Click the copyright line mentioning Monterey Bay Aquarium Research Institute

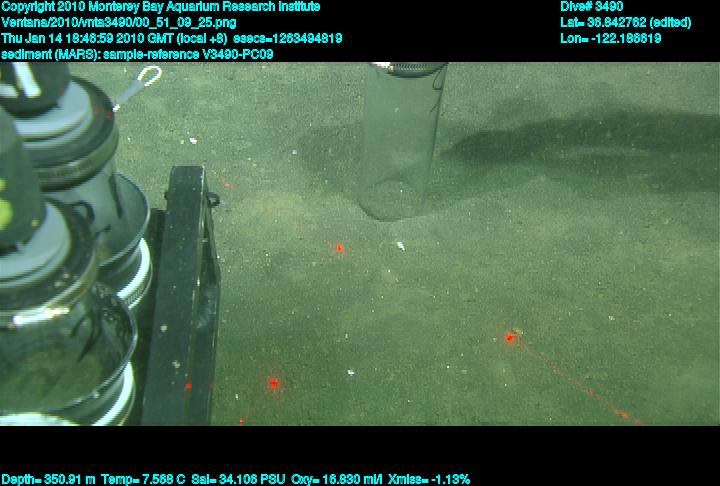pos(161,7)
